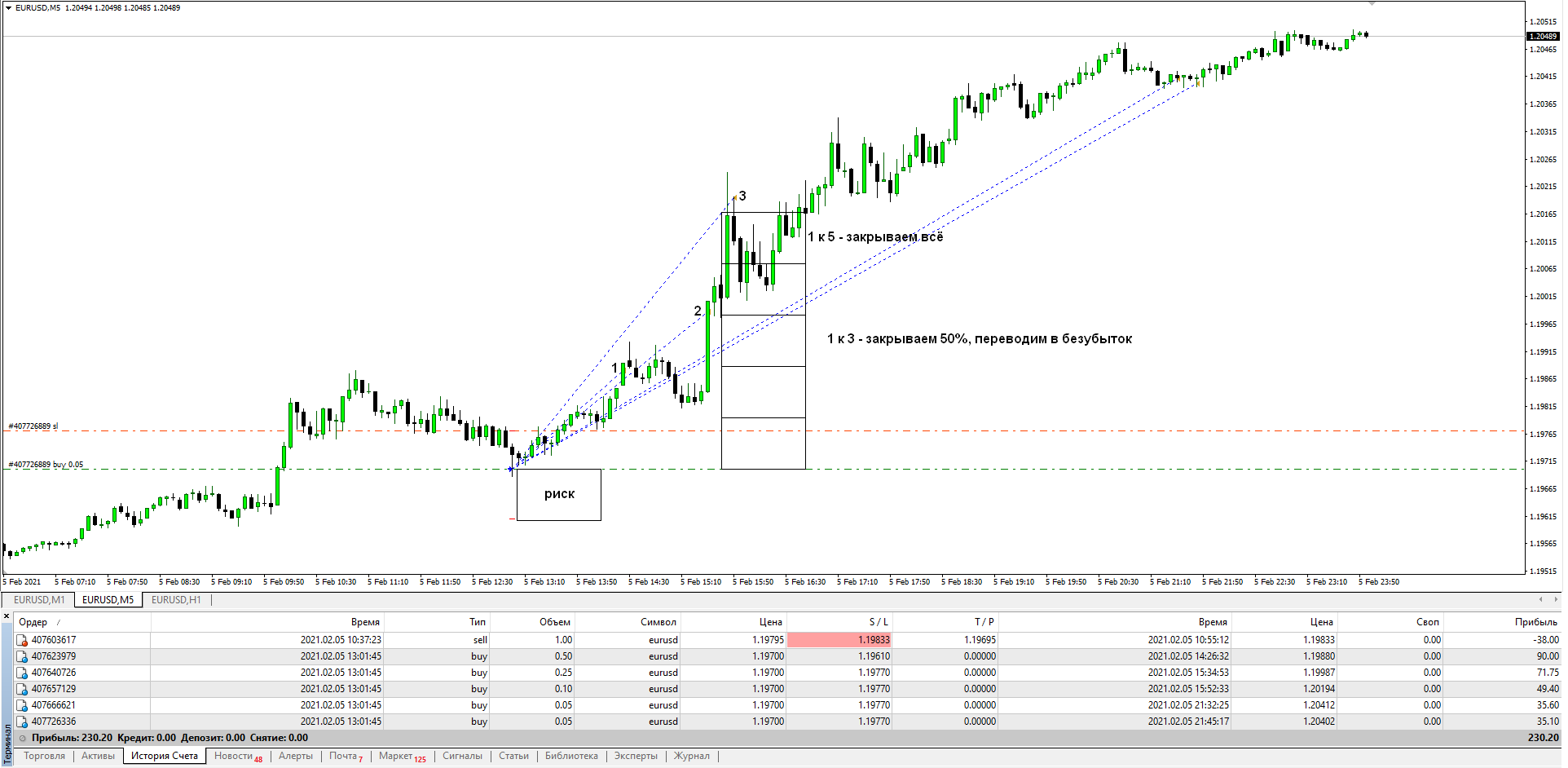1568x768 pixels.
Task: Sort by the Объем column header
Action: (531, 622)
